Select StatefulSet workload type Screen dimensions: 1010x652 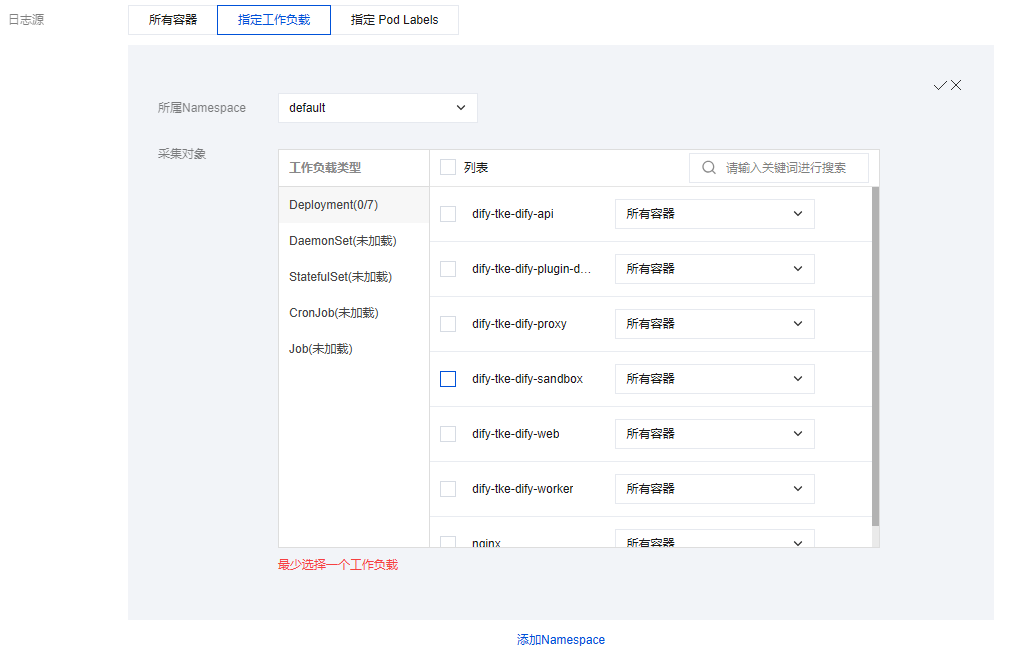click(x=340, y=277)
